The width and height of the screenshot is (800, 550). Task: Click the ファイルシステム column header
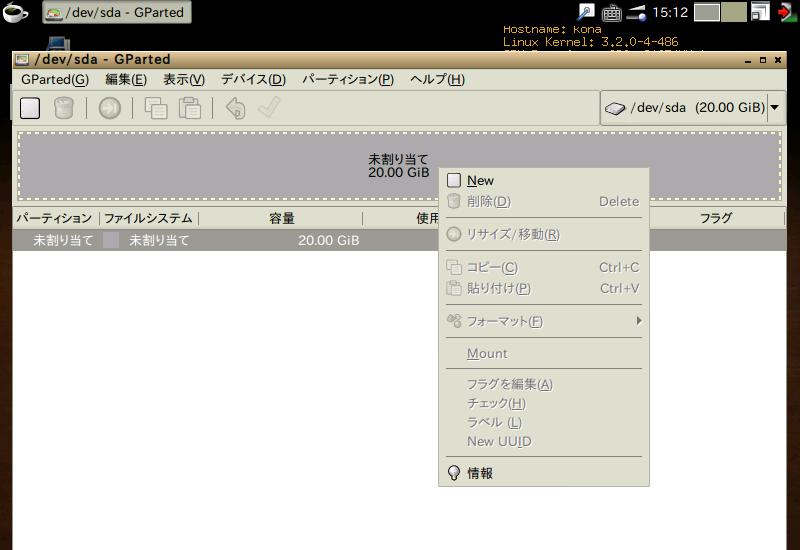(148, 218)
